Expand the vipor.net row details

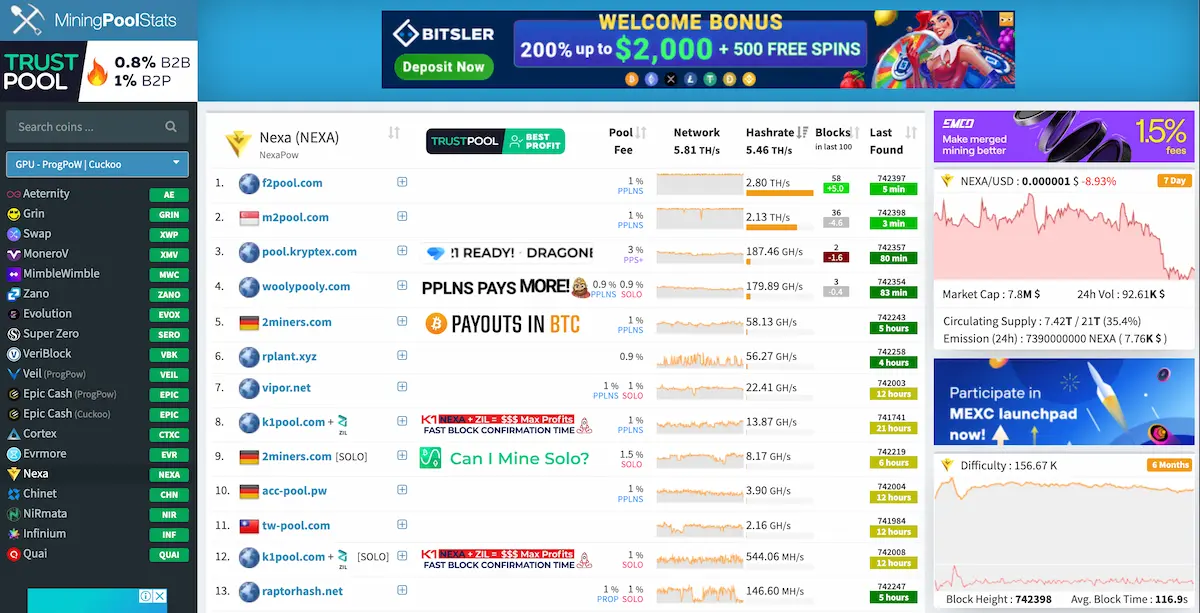[x=402, y=386]
